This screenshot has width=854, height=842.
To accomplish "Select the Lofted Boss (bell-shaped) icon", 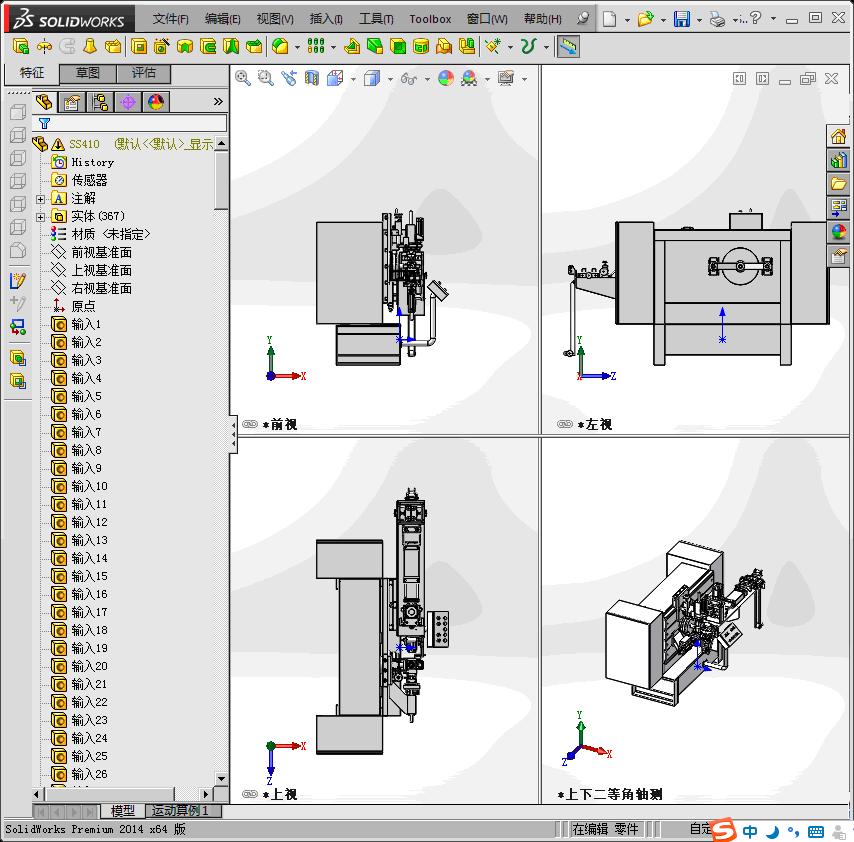I will pyautogui.click(x=90, y=47).
